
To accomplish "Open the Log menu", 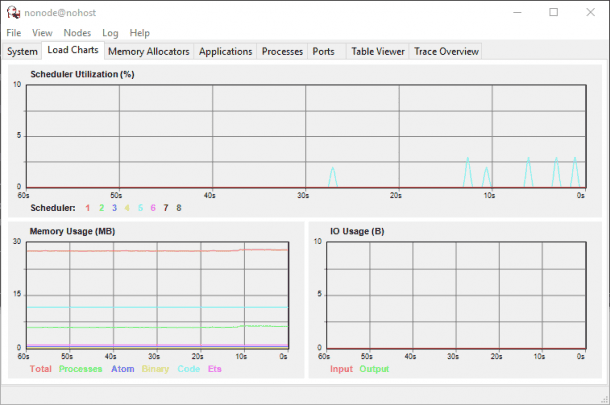I will pyautogui.click(x=110, y=33).
